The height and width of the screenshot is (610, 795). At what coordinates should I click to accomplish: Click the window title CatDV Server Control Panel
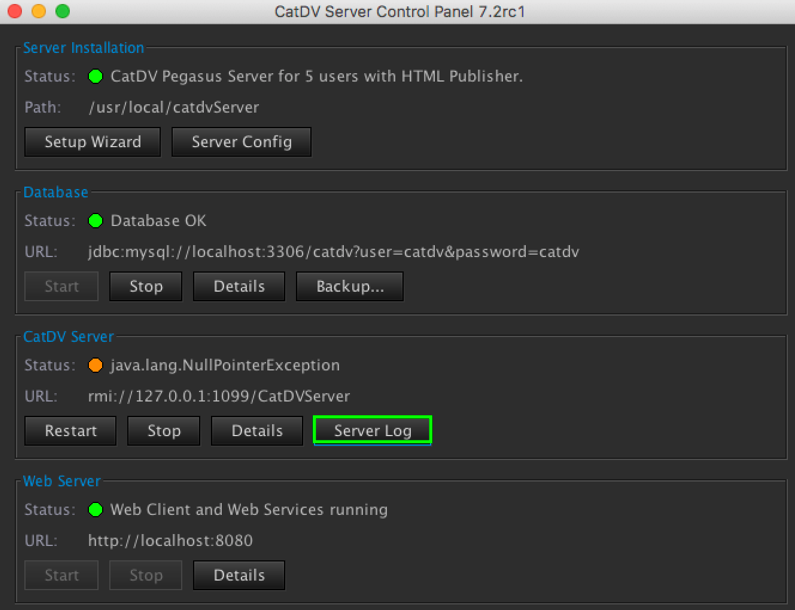point(400,12)
